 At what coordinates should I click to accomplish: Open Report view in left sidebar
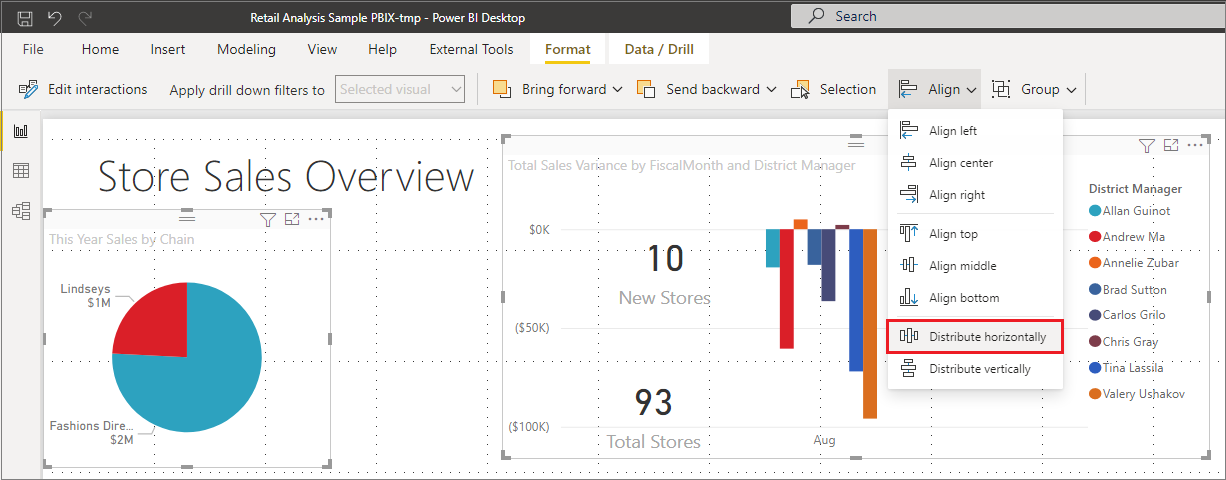(20, 131)
